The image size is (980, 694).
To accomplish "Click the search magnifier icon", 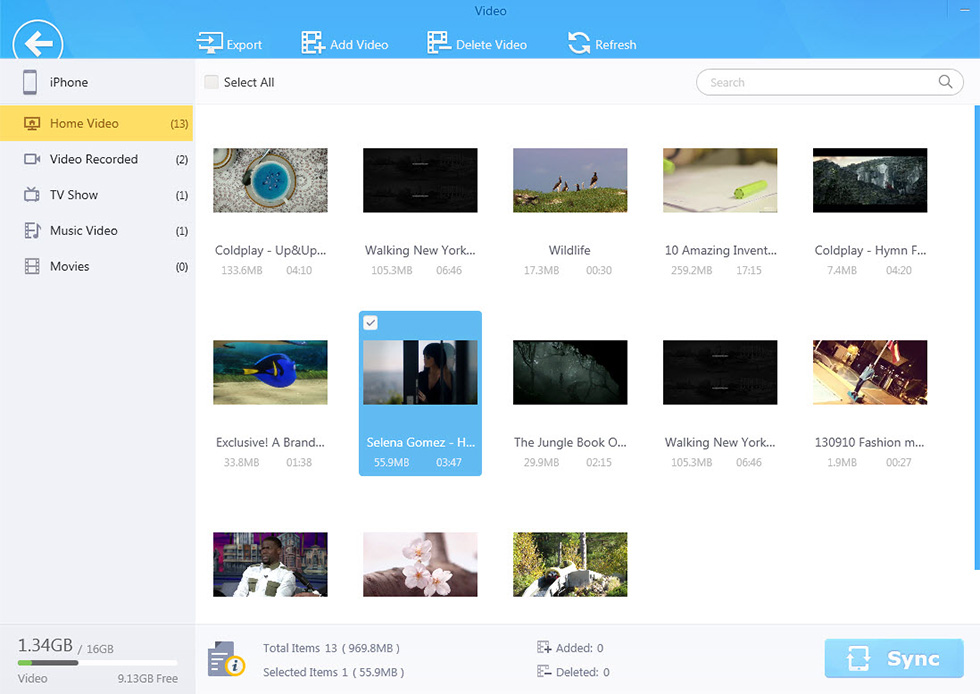I will (x=946, y=82).
